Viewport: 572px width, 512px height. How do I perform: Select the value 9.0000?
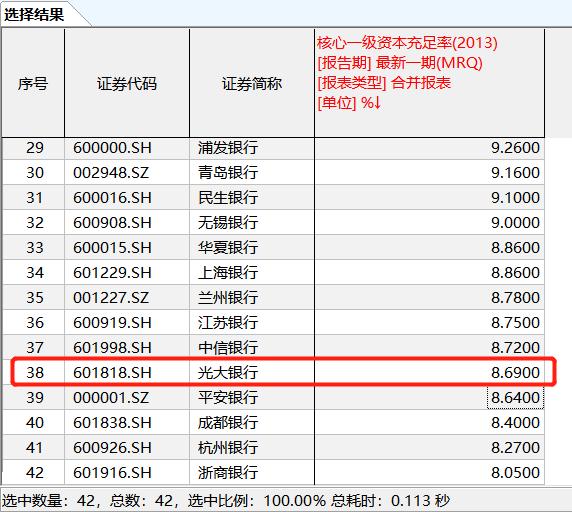(x=515, y=223)
